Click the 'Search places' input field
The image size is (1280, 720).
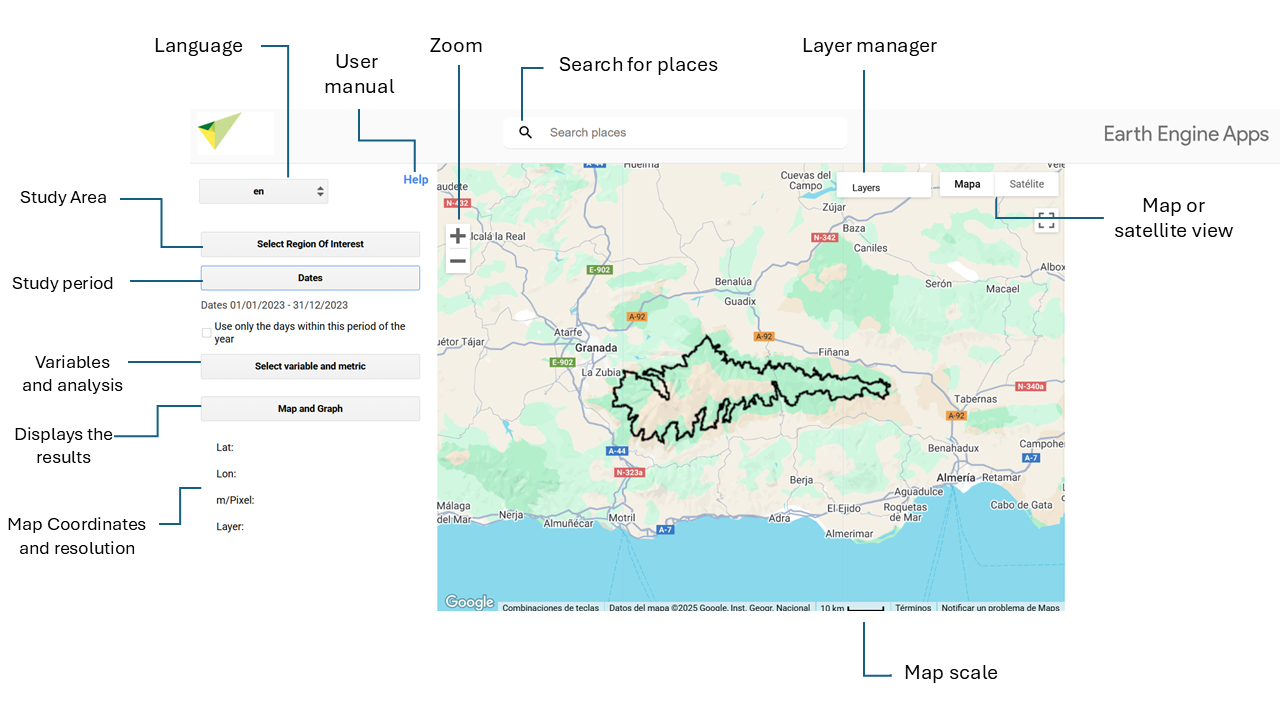[x=690, y=133]
